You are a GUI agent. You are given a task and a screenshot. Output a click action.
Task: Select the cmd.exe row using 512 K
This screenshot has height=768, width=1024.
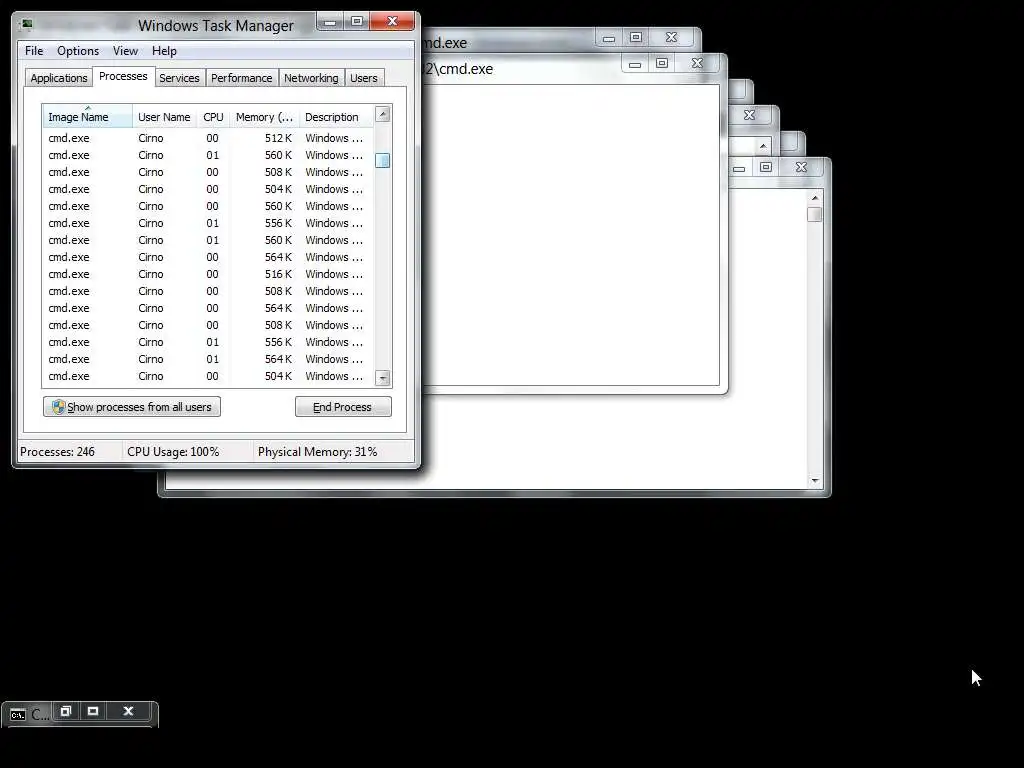(208, 138)
